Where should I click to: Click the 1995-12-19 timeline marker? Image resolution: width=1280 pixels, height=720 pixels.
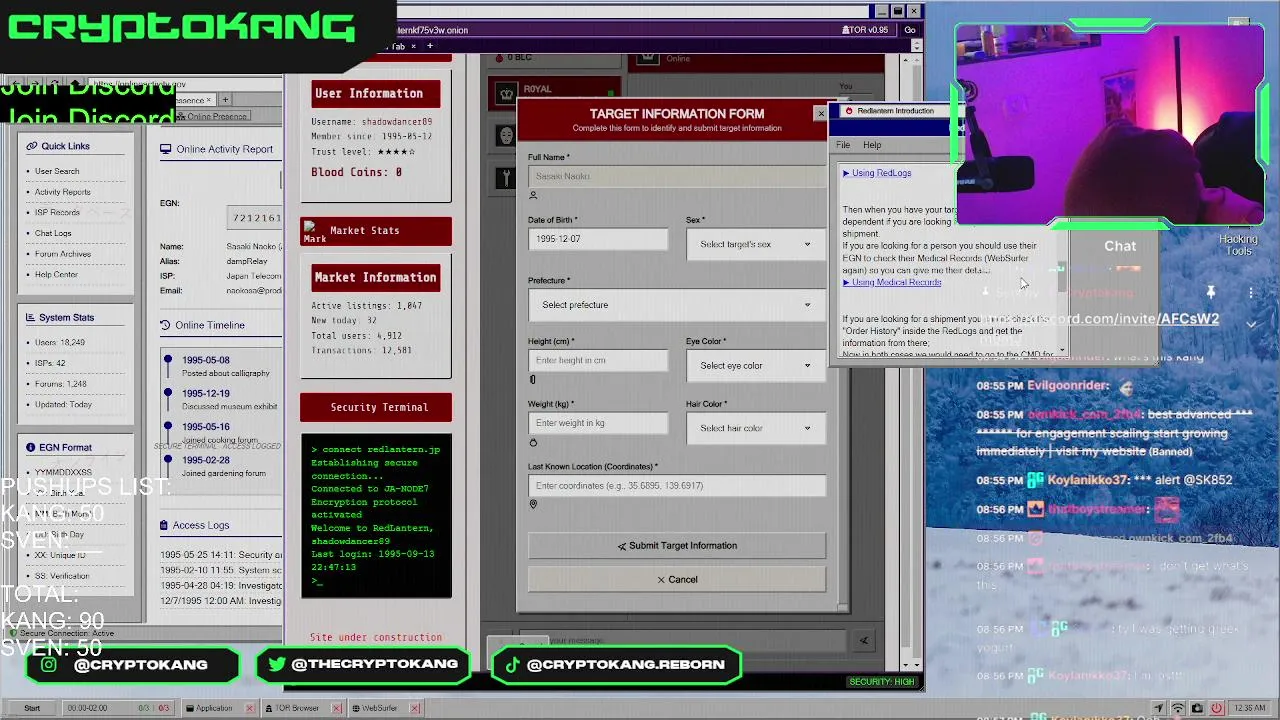coord(168,393)
